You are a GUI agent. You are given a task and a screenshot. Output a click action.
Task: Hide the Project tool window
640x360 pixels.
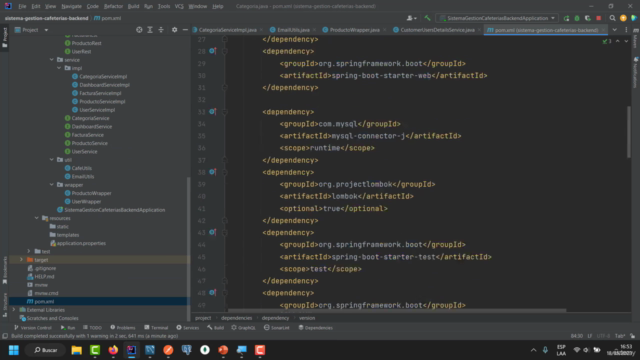click(185, 30)
